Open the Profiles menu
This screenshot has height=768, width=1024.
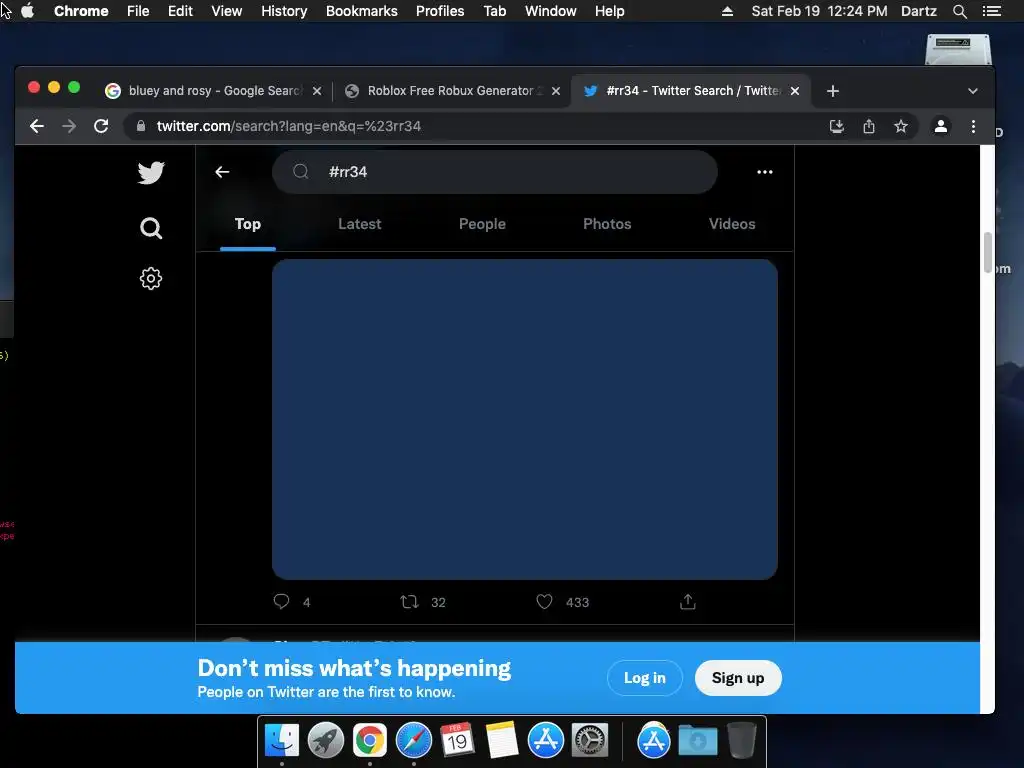(x=440, y=11)
